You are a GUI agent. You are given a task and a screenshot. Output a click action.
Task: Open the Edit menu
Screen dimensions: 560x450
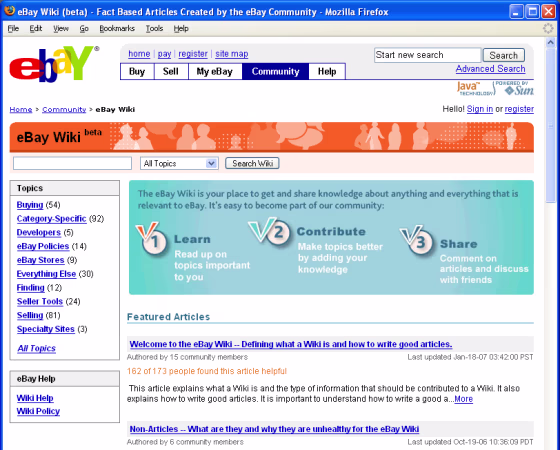click(36, 29)
